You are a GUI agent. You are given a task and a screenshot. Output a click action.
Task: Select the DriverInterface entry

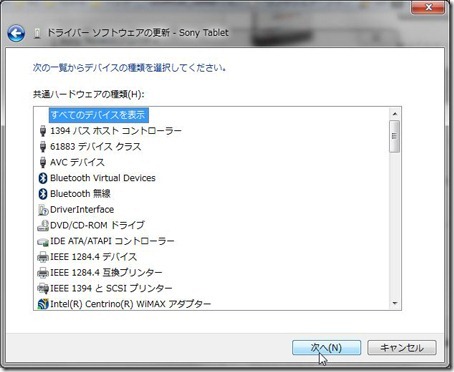pos(82,210)
